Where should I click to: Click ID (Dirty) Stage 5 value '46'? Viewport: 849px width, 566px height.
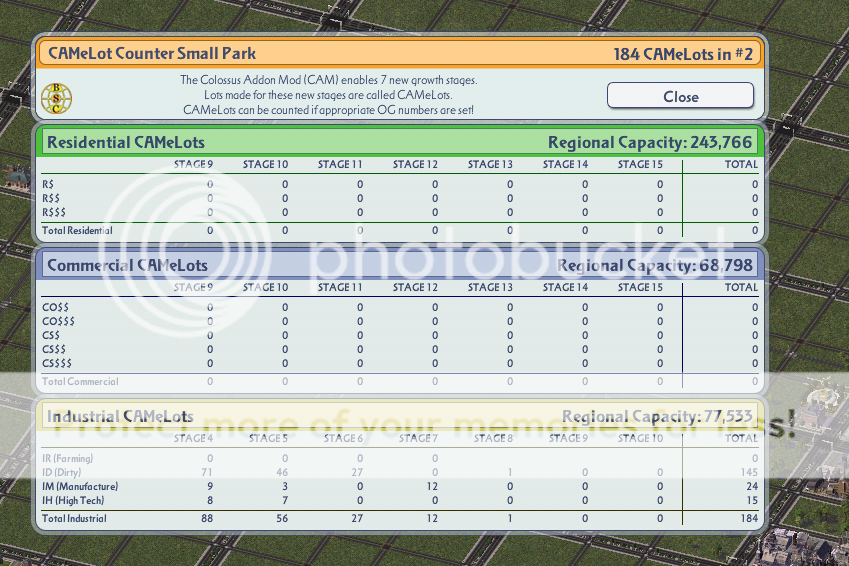282,472
